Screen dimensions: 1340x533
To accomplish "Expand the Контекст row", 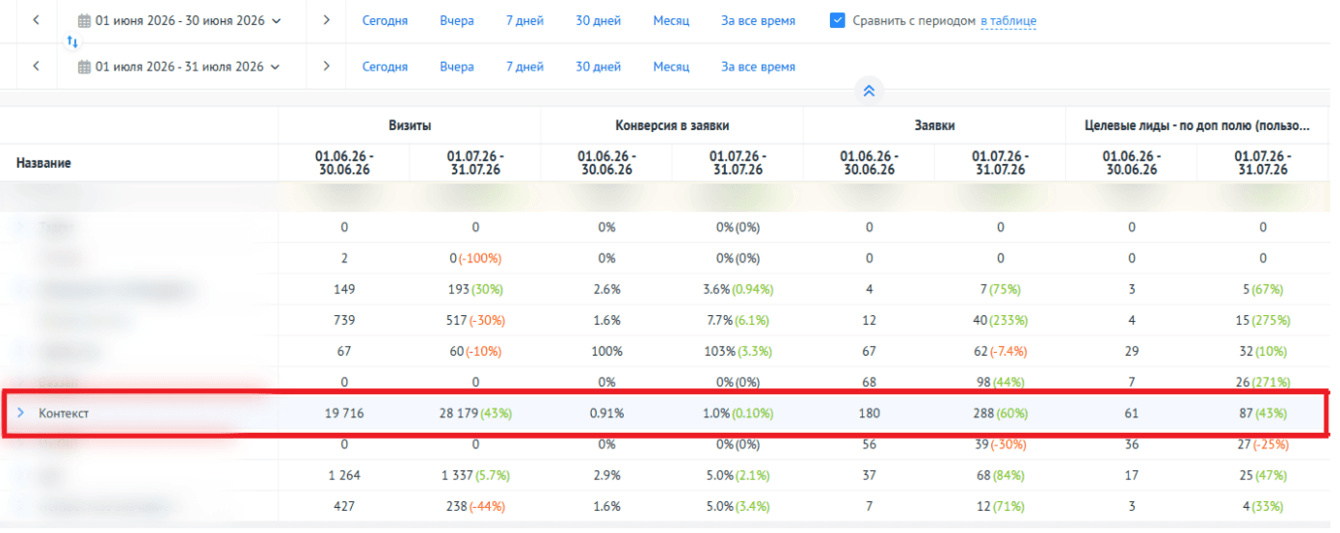I will pos(21,413).
